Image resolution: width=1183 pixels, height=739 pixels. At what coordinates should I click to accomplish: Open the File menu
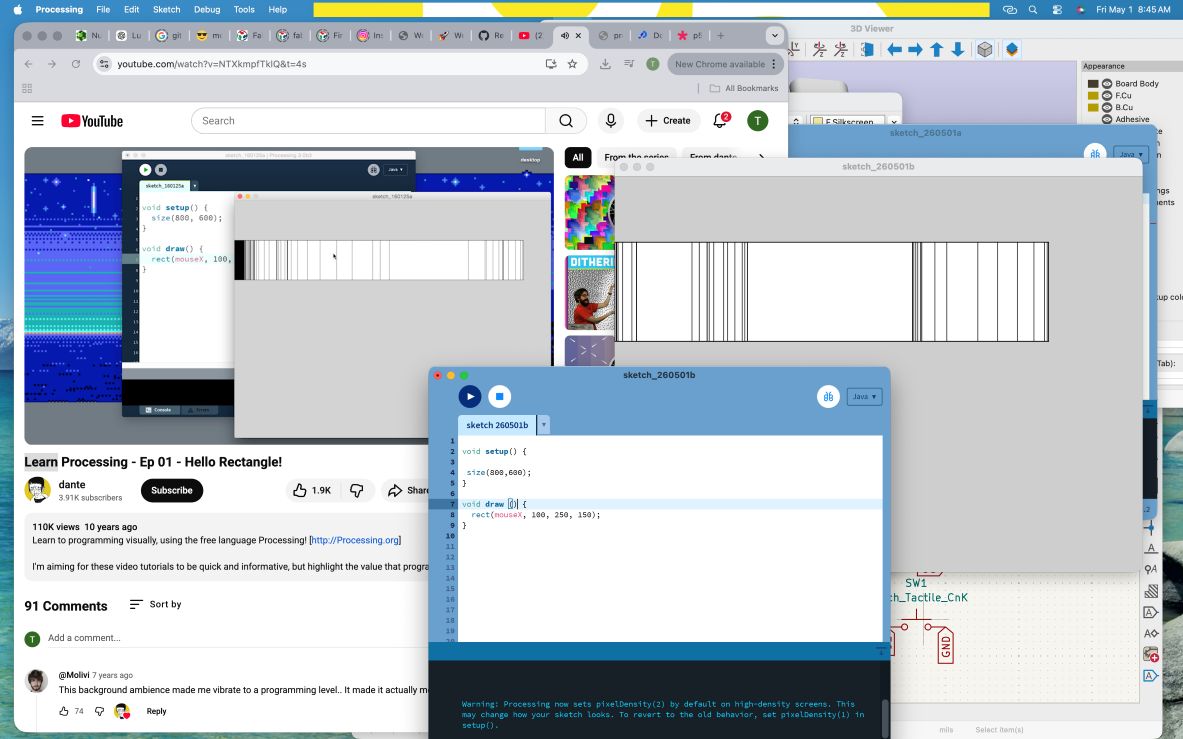pos(103,10)
